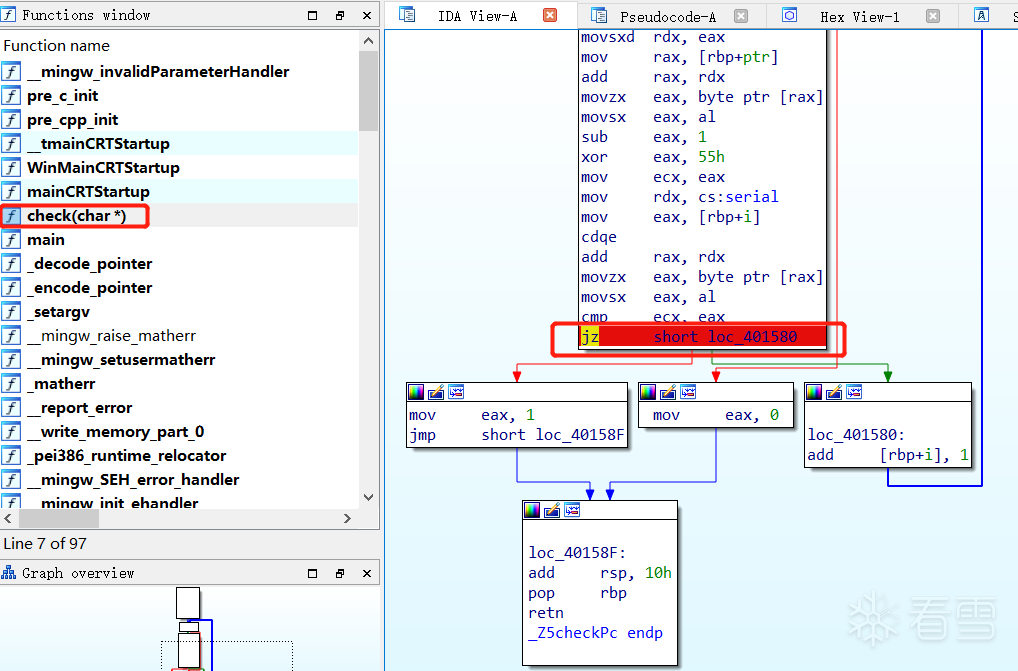1018x671 pixels.
Task: Click the IDA View-A tab icon
Action: pos(407,14)
